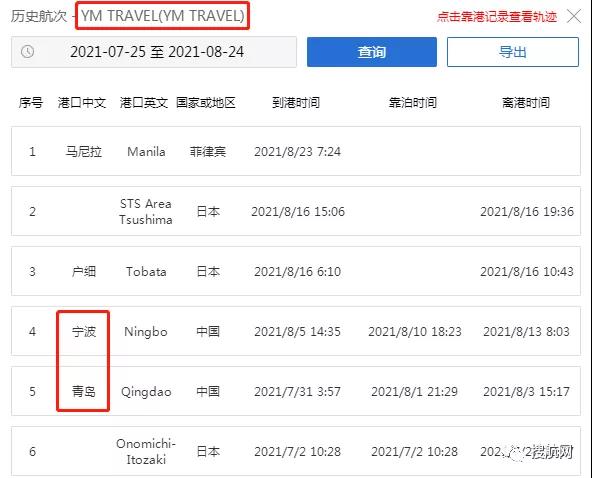Click the red 点击靠港记录查看轨迹 hint text
Screen dimensions: 592x478
[x=497, y=17]
